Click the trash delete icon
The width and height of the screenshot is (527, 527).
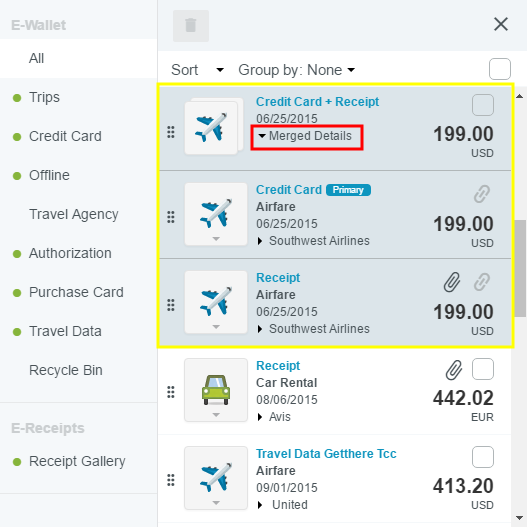[191, 26]
